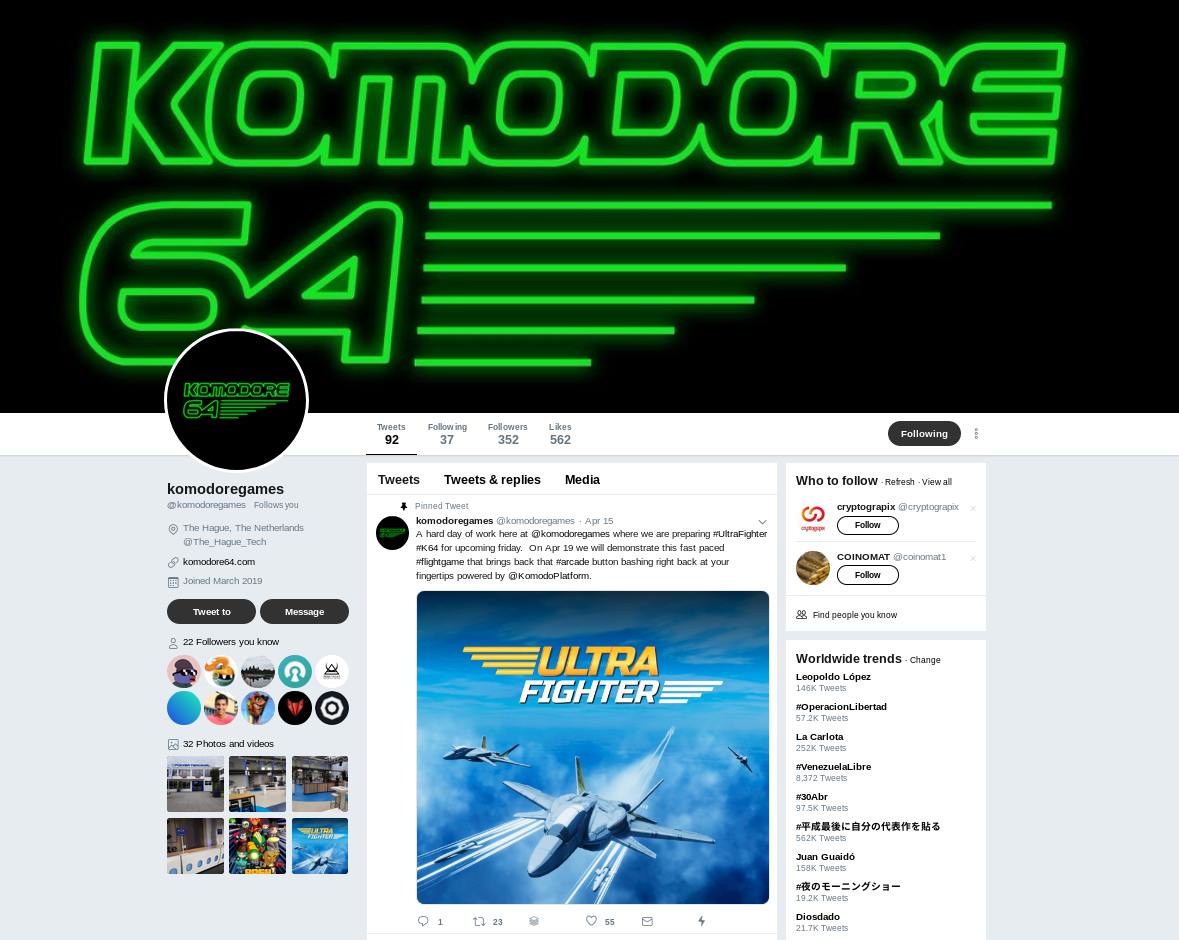Click the reply icon on pinned tweet

(x=423, y=921)
